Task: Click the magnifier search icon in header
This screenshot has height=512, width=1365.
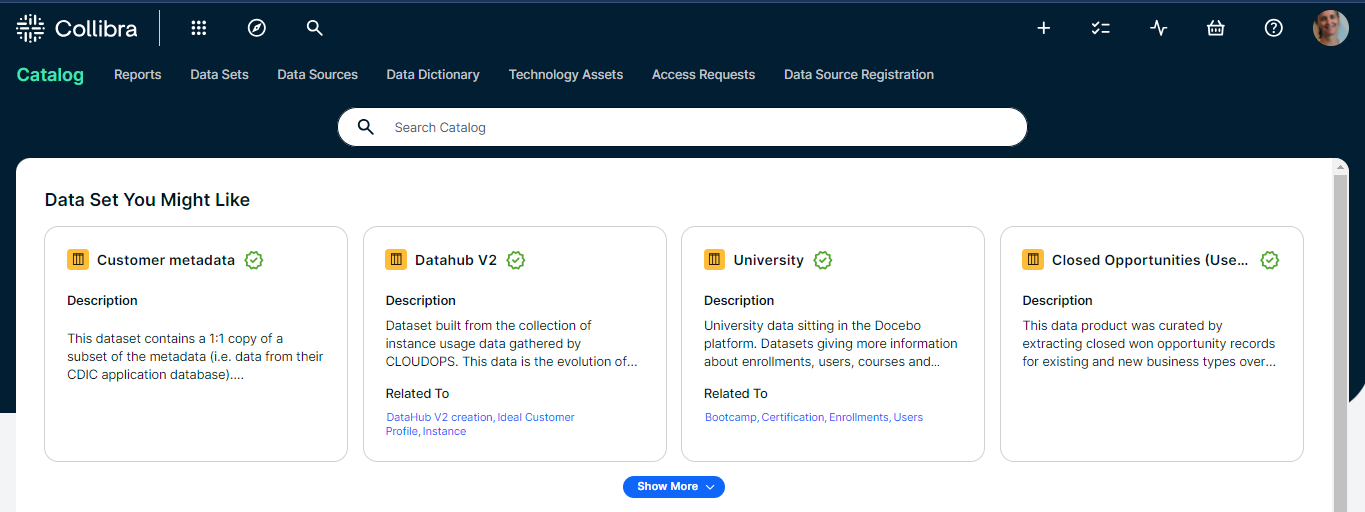Action: [x=315, y=28]
